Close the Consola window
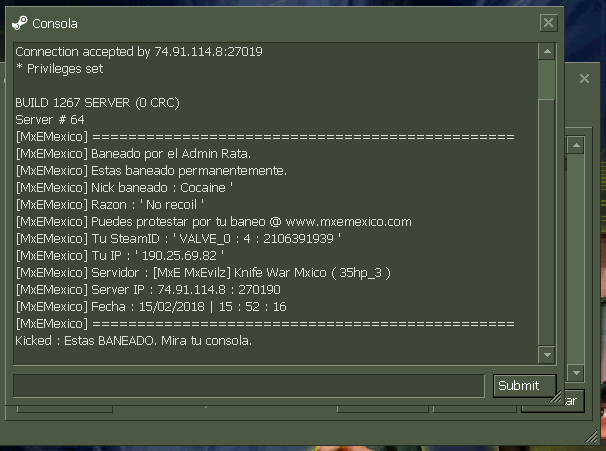The height and width of the screenshot is (451, 606). 548,23
